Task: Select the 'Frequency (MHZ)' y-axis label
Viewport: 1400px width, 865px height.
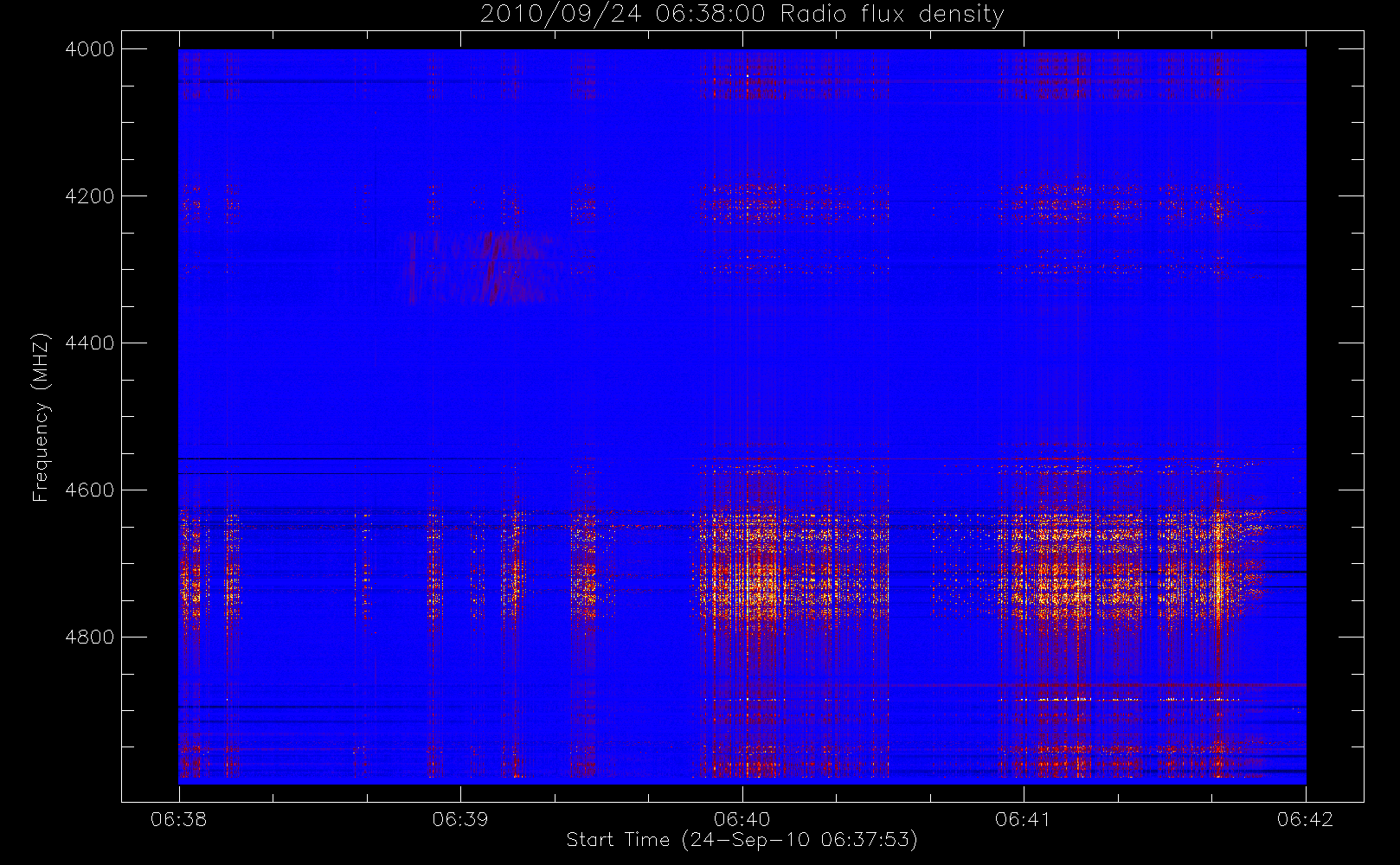Action: tap(40, 417)
